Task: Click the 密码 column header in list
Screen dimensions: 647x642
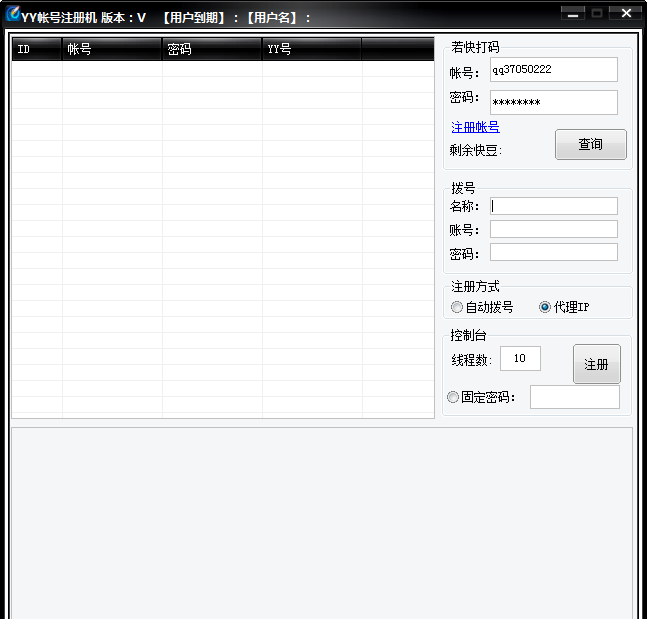Action: (212, 49)
